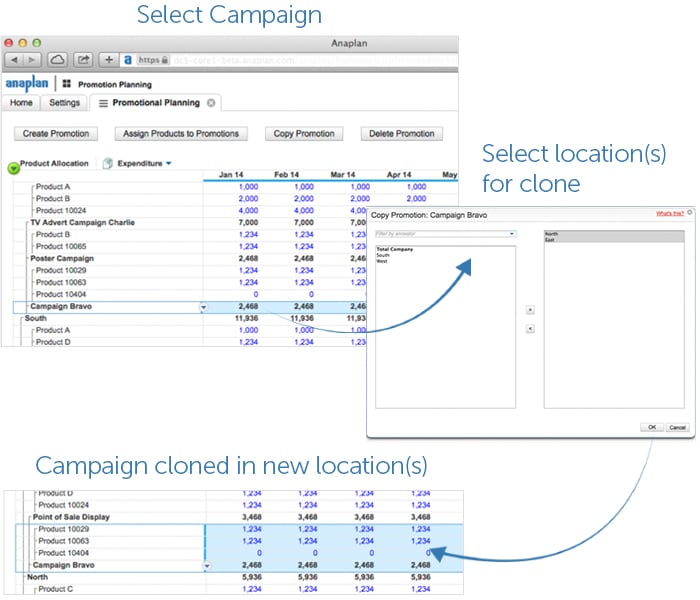Select the Promotional Planning tab
Screen dimensions: 700x600
[x=156, y=103]
